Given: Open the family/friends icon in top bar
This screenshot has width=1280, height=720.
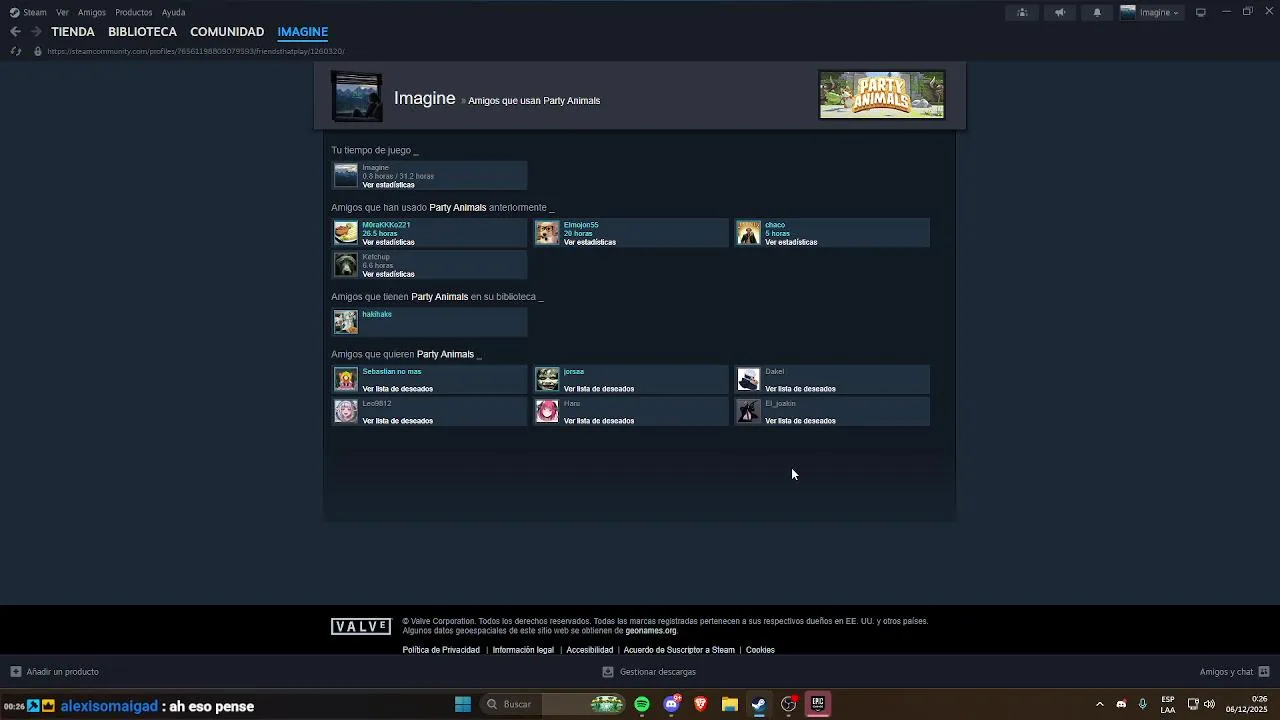Looking at the screenshot, I should coord(1022,12).
